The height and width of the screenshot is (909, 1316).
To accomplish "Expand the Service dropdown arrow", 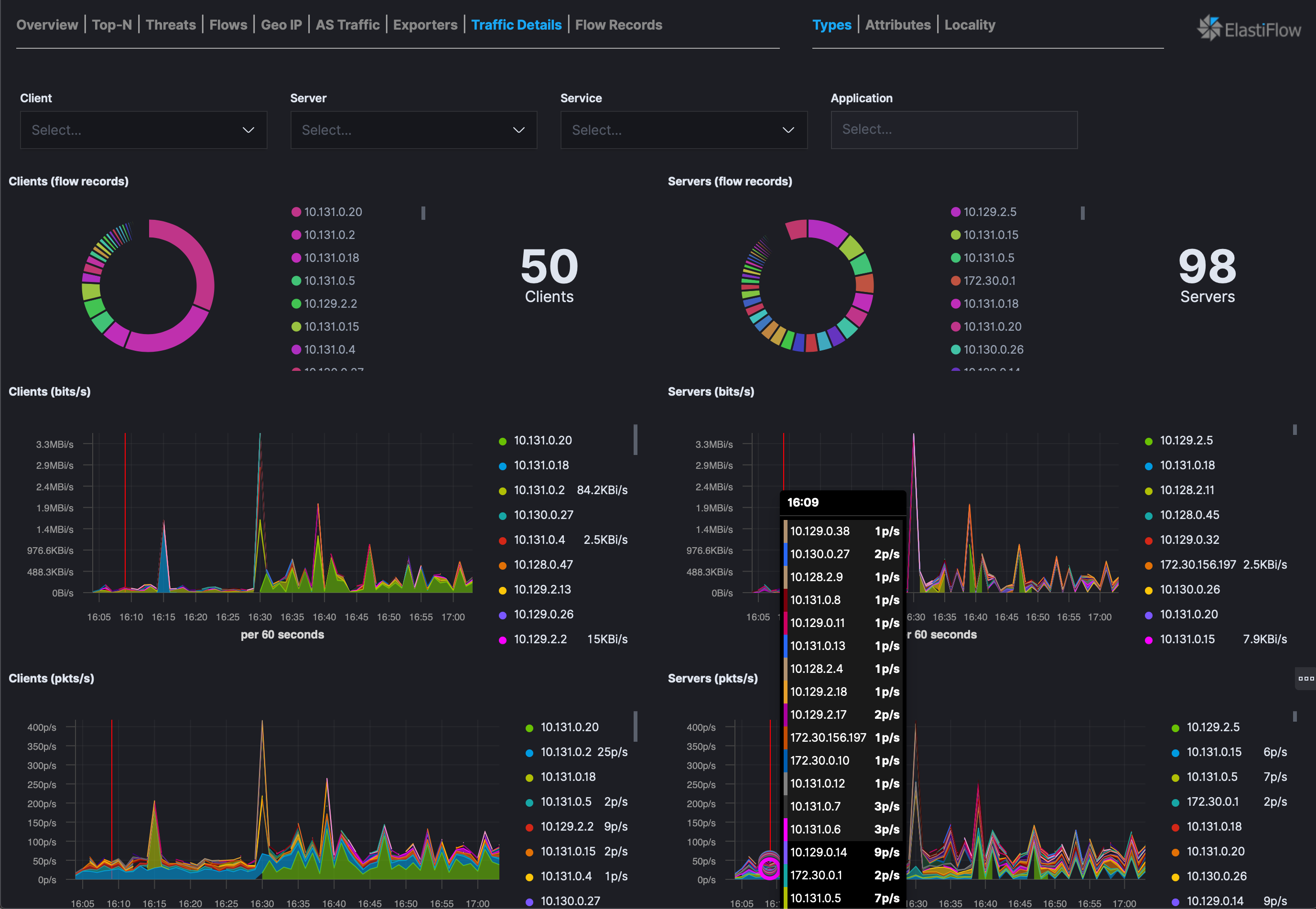I will pyautogui.click(x=787, y=130).
